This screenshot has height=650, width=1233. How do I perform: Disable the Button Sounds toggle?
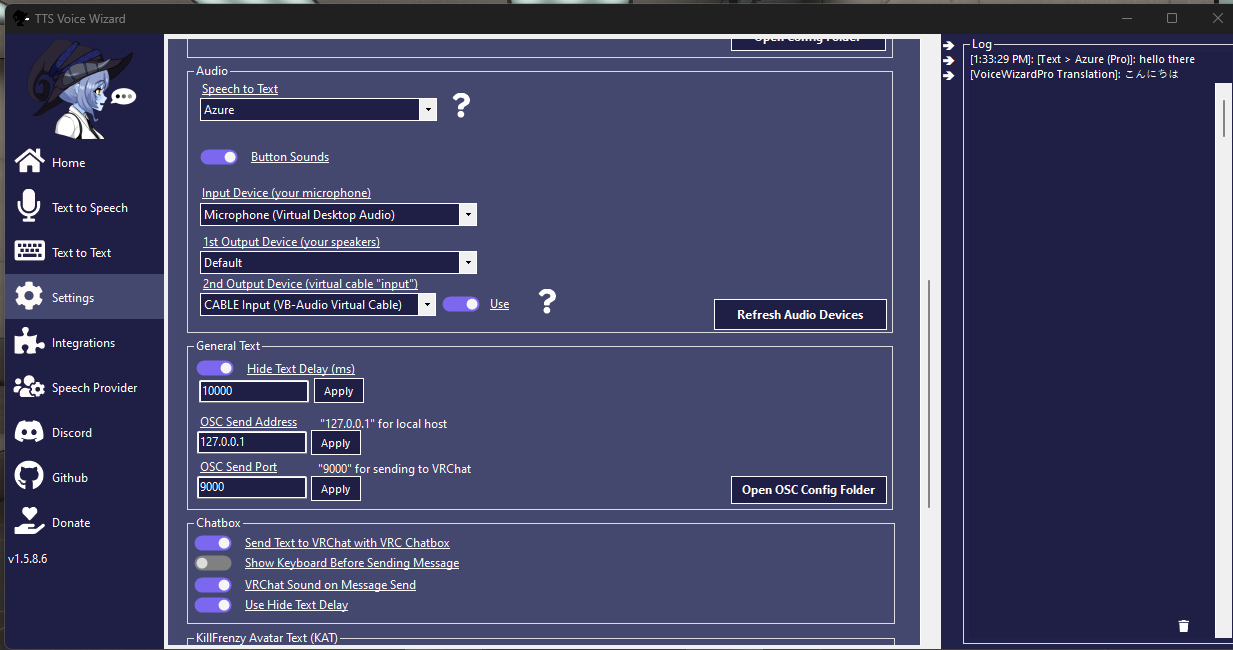(x=218, y=157)
